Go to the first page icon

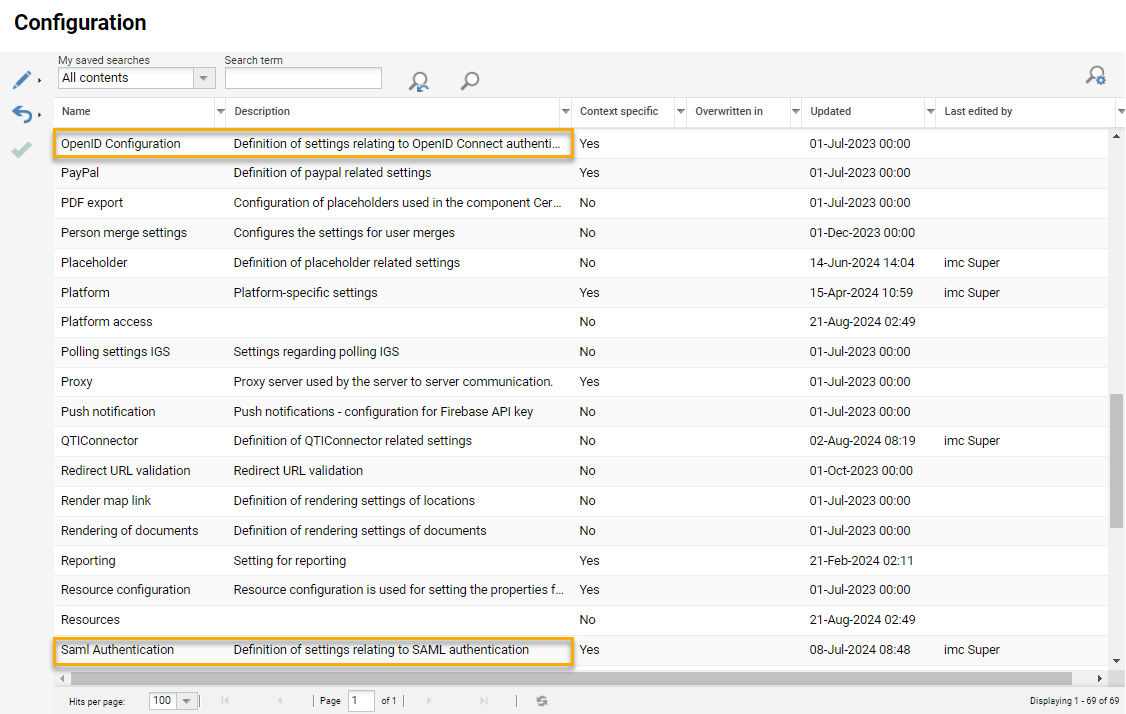[x=225, y=701]
